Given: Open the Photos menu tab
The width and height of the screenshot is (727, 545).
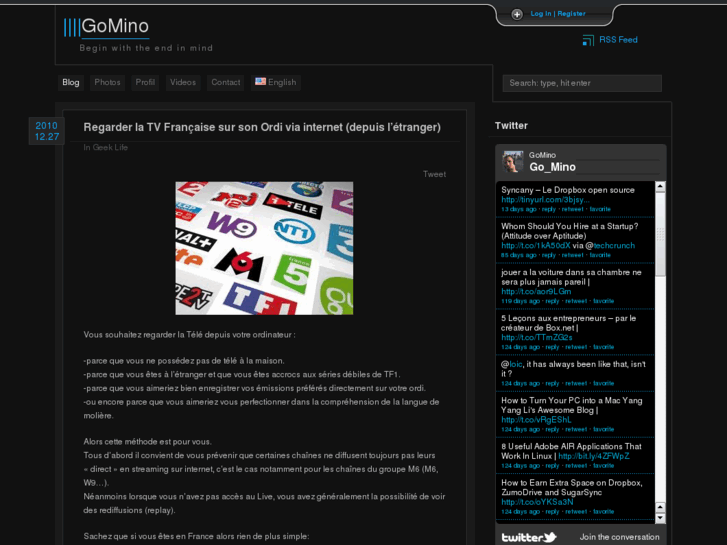Looking at the screenshot, I should click(107, 83).
